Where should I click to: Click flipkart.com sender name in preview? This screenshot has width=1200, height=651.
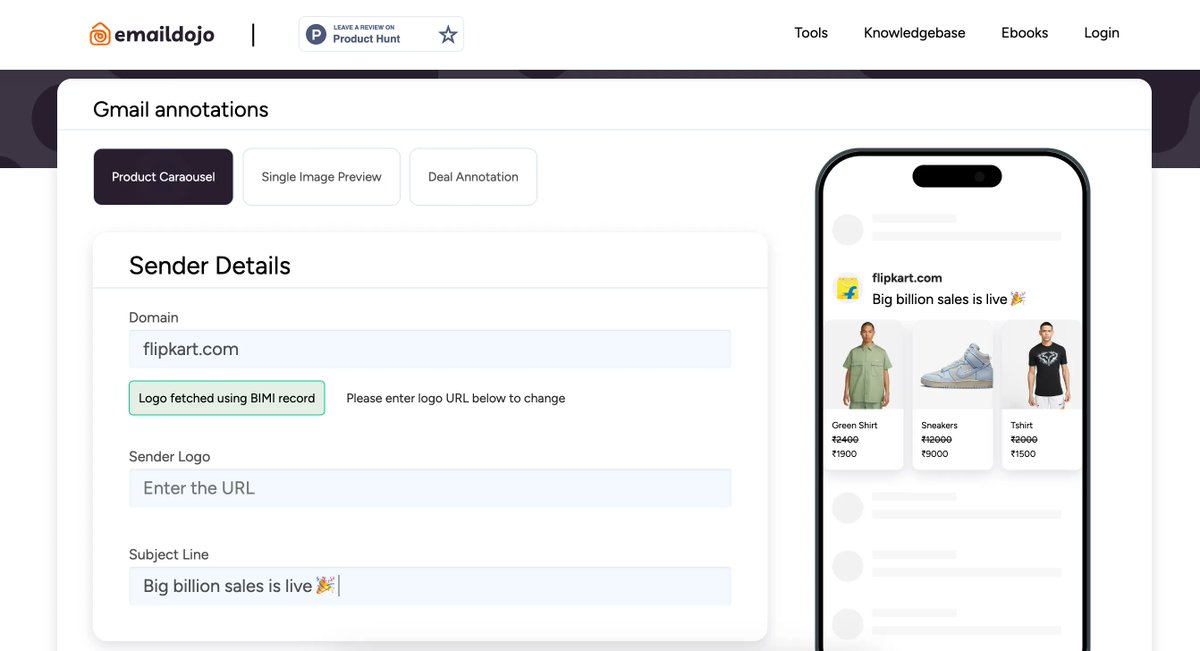point(907,278)
